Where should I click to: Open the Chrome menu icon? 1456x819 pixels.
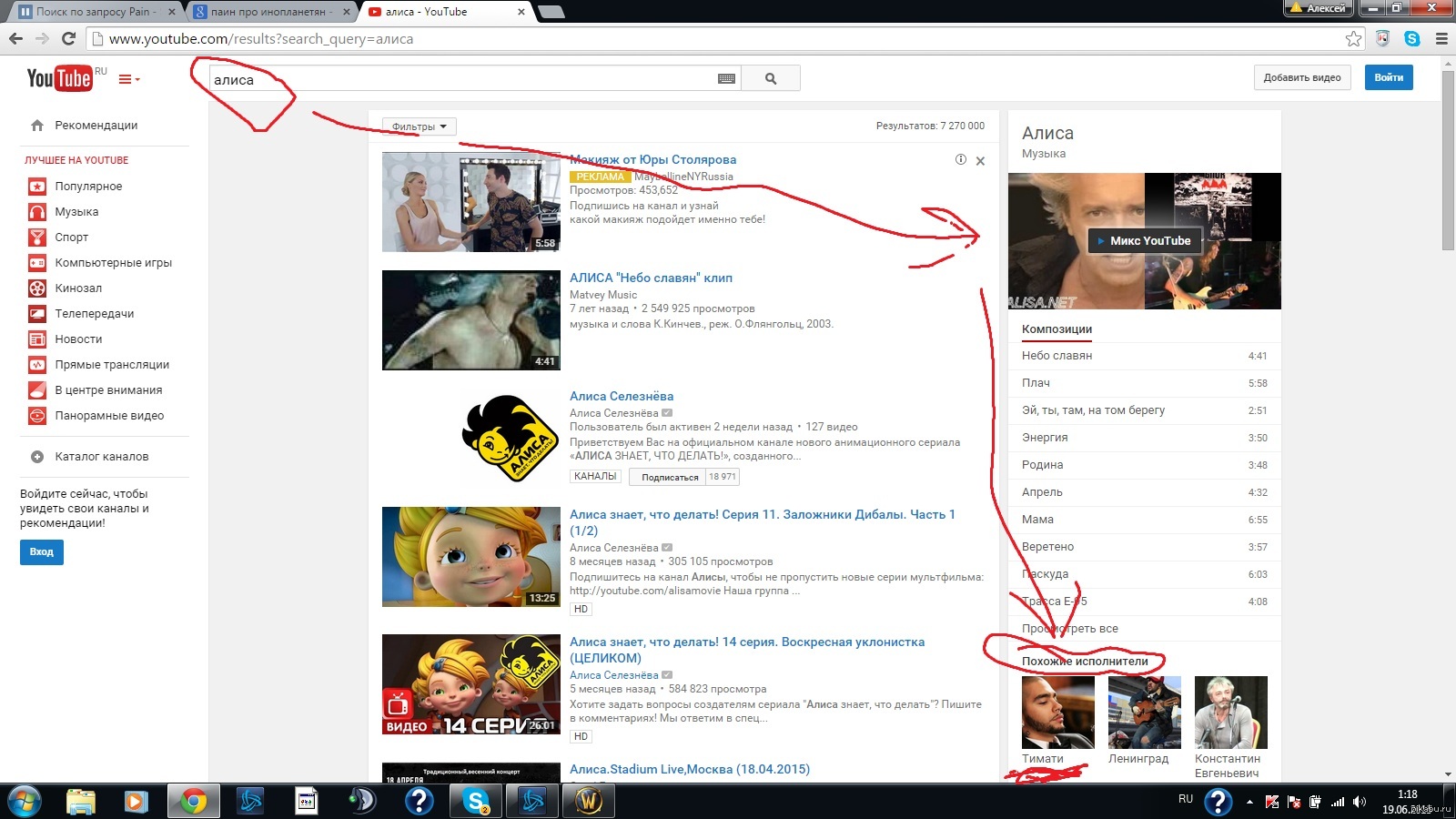point(1441,39)
